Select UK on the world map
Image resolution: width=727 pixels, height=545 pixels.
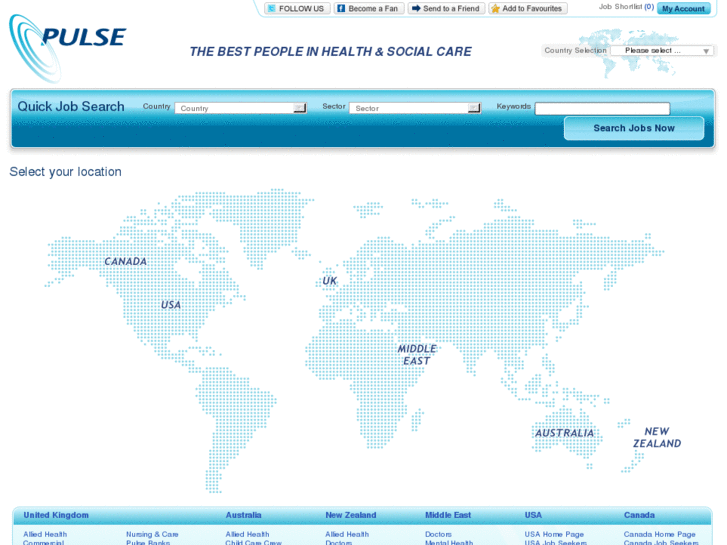pyautogui.click(x=330, y=281)
